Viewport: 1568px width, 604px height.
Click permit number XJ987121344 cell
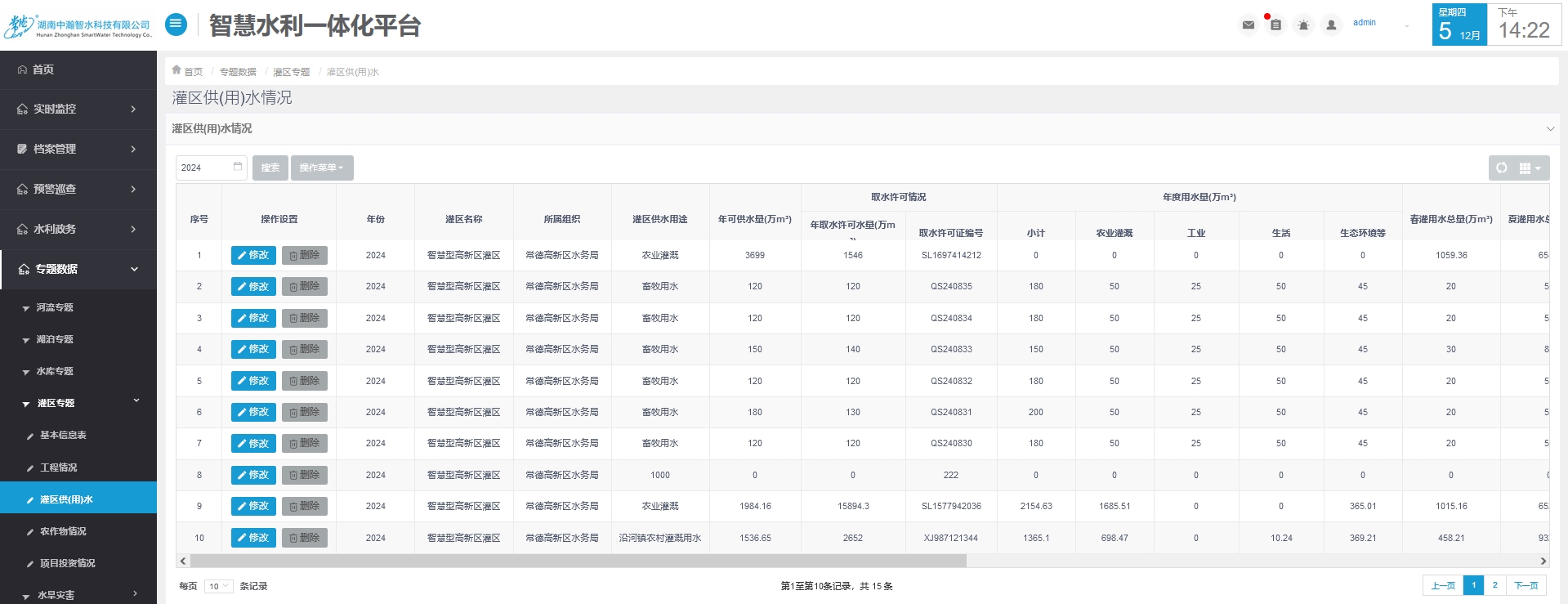tap(951, 538)
